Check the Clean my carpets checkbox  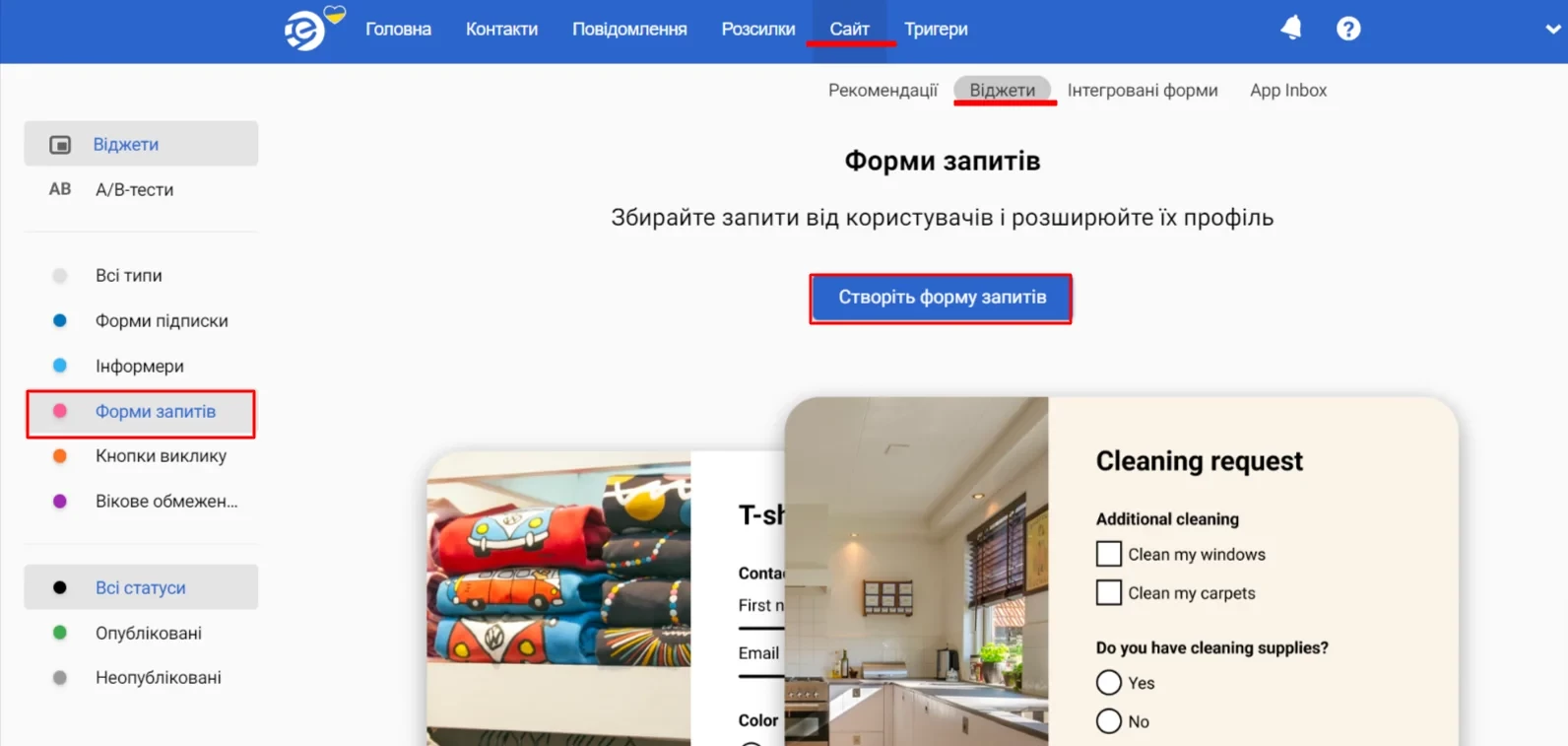point(1109,592)
